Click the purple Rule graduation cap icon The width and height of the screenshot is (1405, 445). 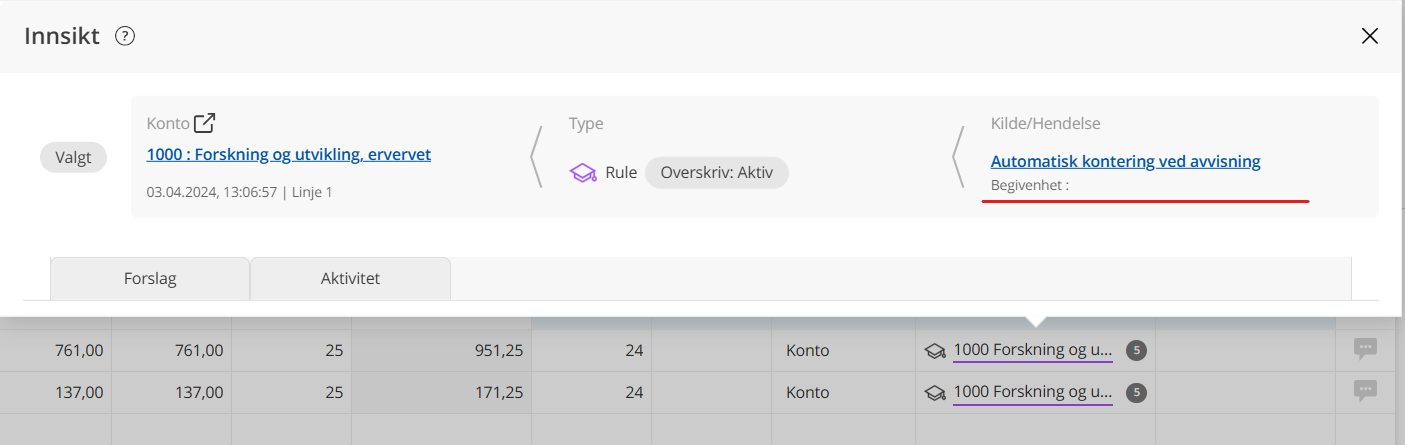[583, 173]
